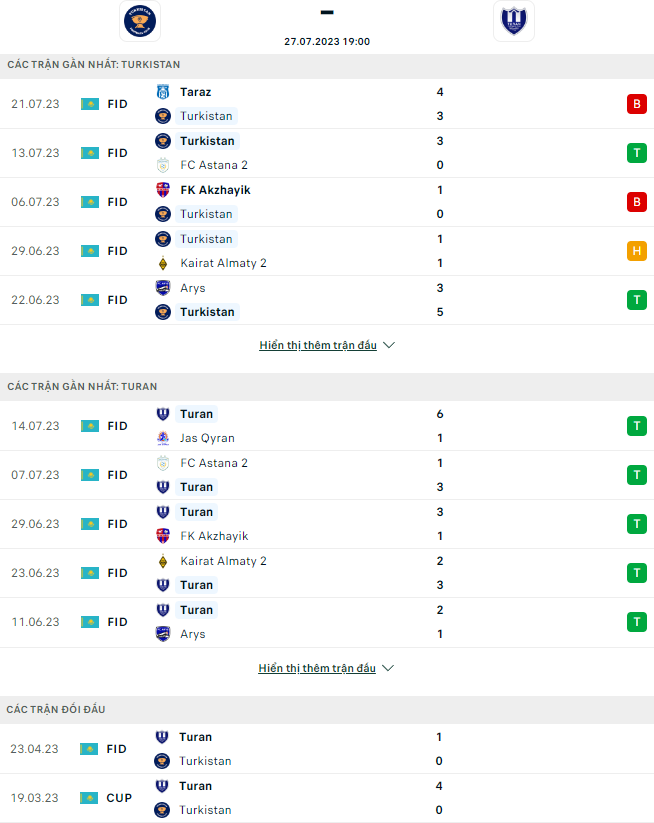Open the Turan vs Turkistan 23.04.23 head-to-head match

pos(327,749)
